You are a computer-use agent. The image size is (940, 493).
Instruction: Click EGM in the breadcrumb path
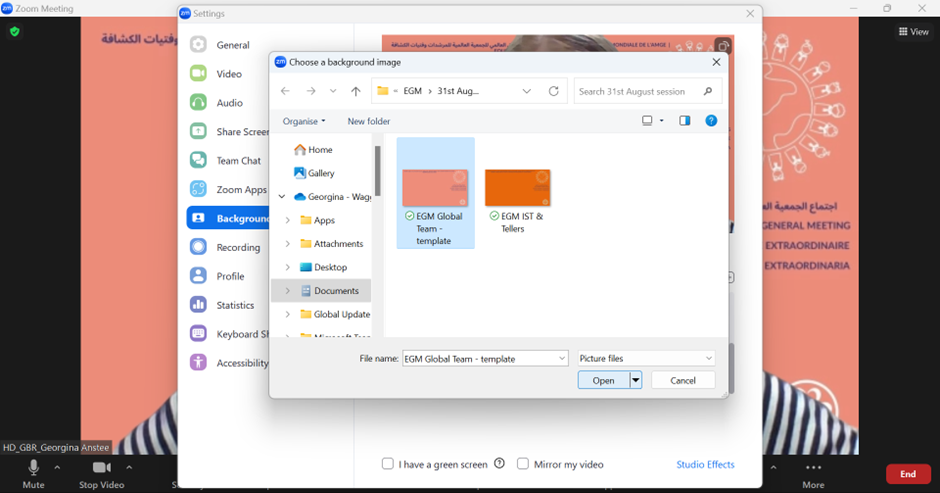pos(412,91)
